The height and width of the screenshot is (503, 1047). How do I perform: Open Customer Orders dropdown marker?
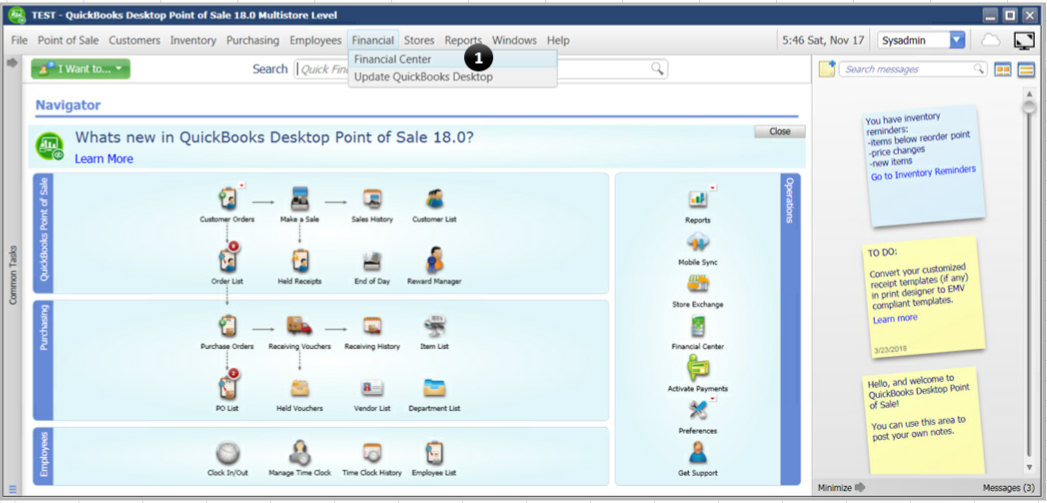[x=242, y=185]
